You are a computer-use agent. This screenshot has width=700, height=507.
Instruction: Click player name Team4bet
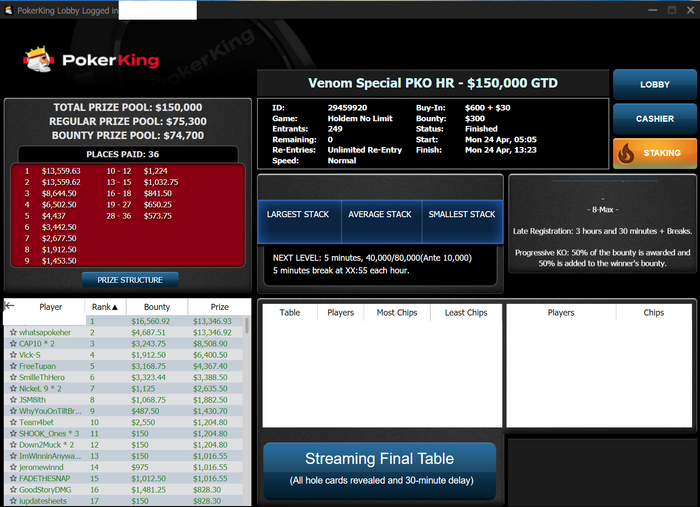click(x=36, y=422)
